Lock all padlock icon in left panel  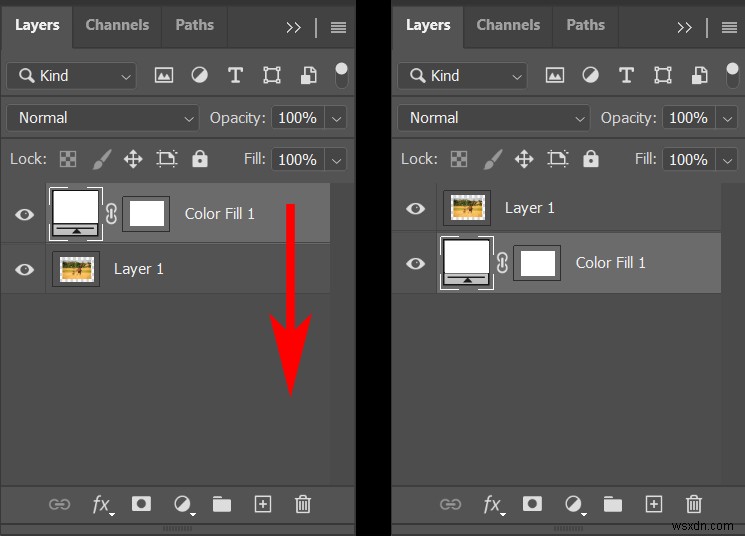(x=200, y=159)
